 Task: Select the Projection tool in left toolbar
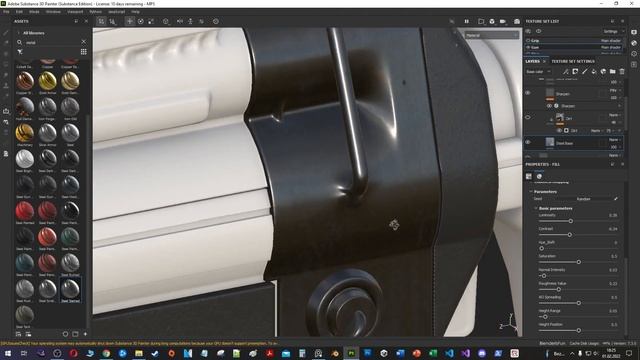(6, 53)
